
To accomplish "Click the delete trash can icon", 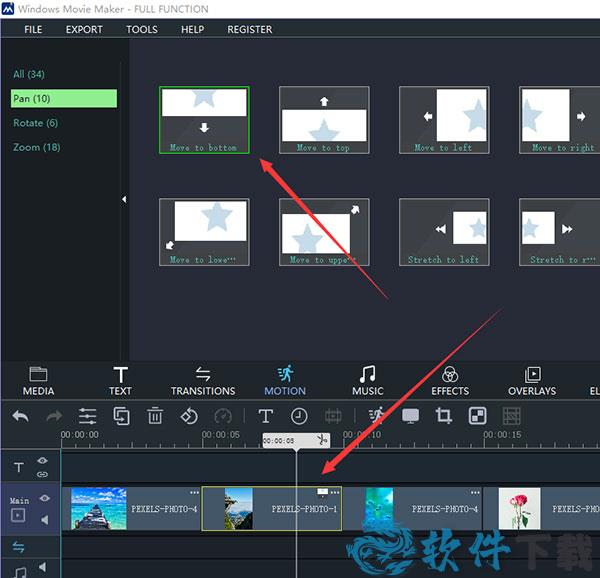I will (x=155, y=416).
